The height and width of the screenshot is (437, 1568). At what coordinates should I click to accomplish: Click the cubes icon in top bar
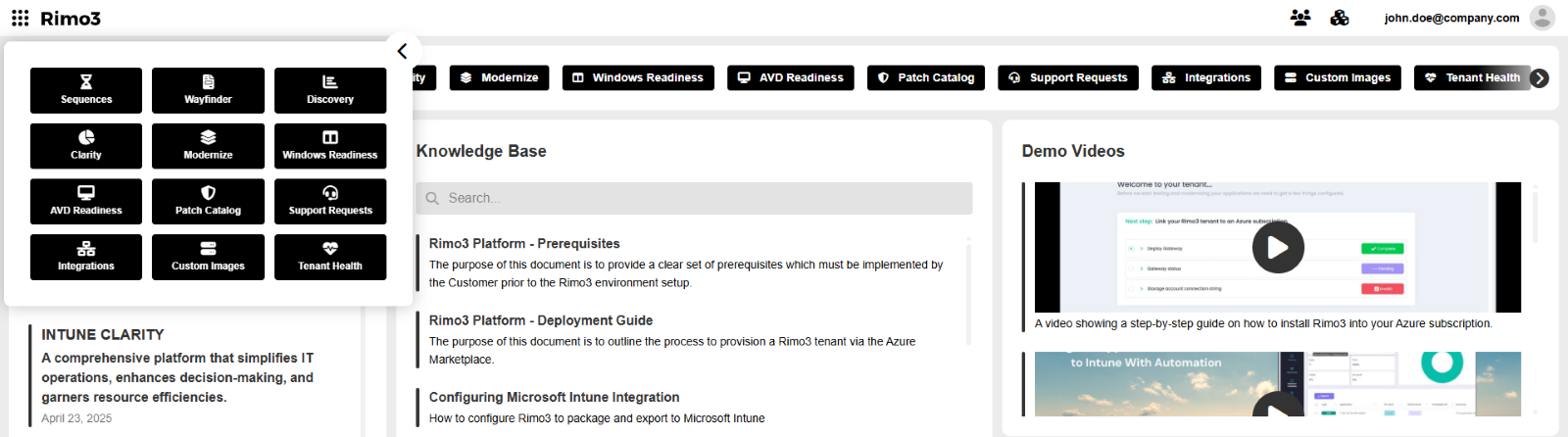click(1340, 18)
